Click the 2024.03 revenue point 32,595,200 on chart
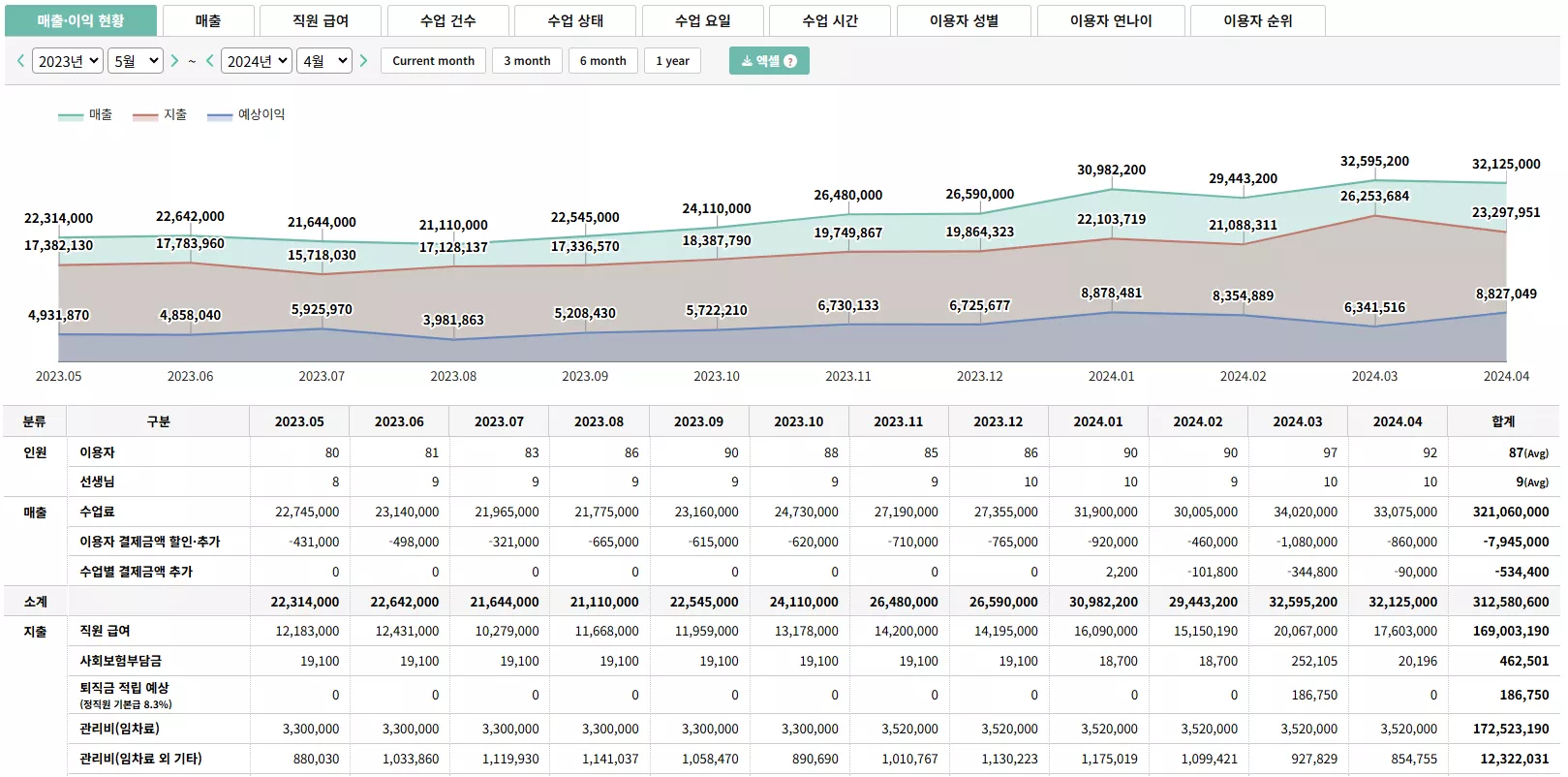This screenshot has width=1568, height=777. click(x=1374, y=180)
